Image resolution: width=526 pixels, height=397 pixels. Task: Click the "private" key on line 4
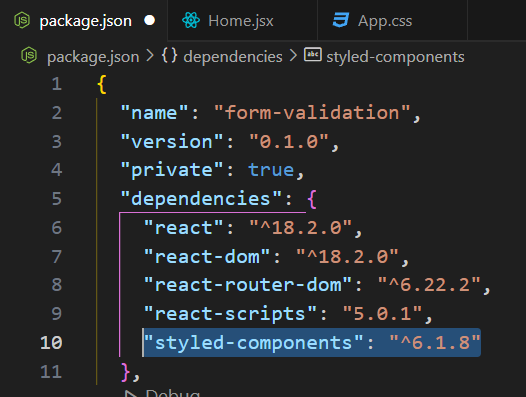[x=172, y=170]
